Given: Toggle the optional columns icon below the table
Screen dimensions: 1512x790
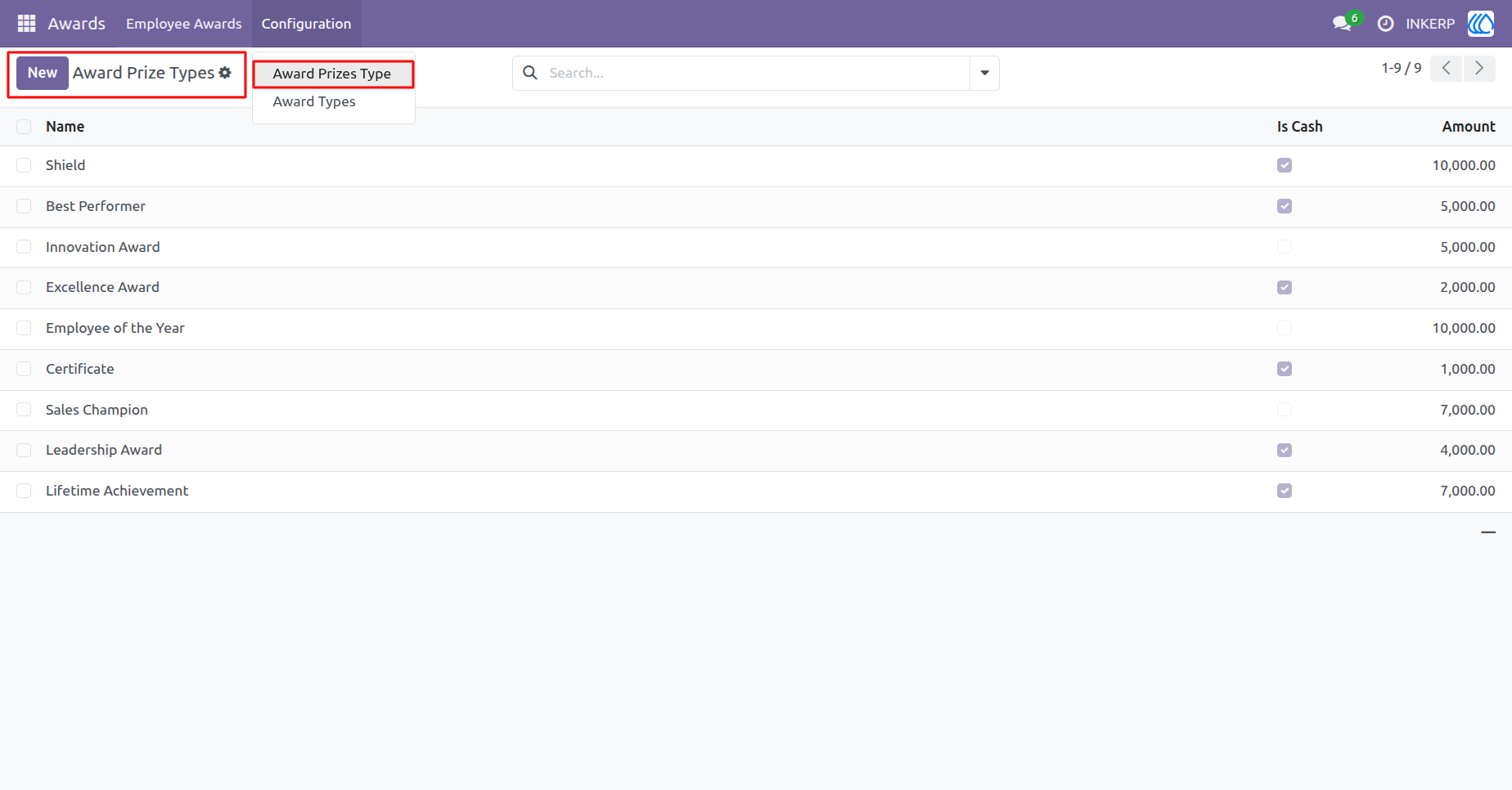Looking at the screenshot, I should [1488, 532].
